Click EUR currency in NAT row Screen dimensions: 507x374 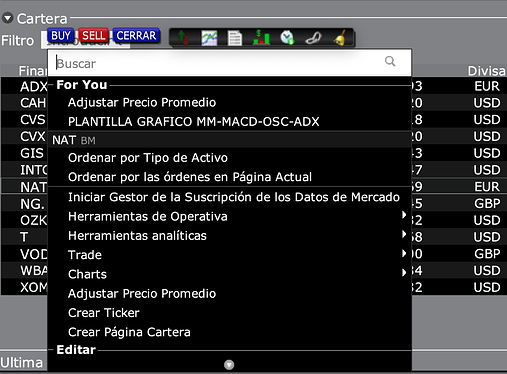(487, 187)
